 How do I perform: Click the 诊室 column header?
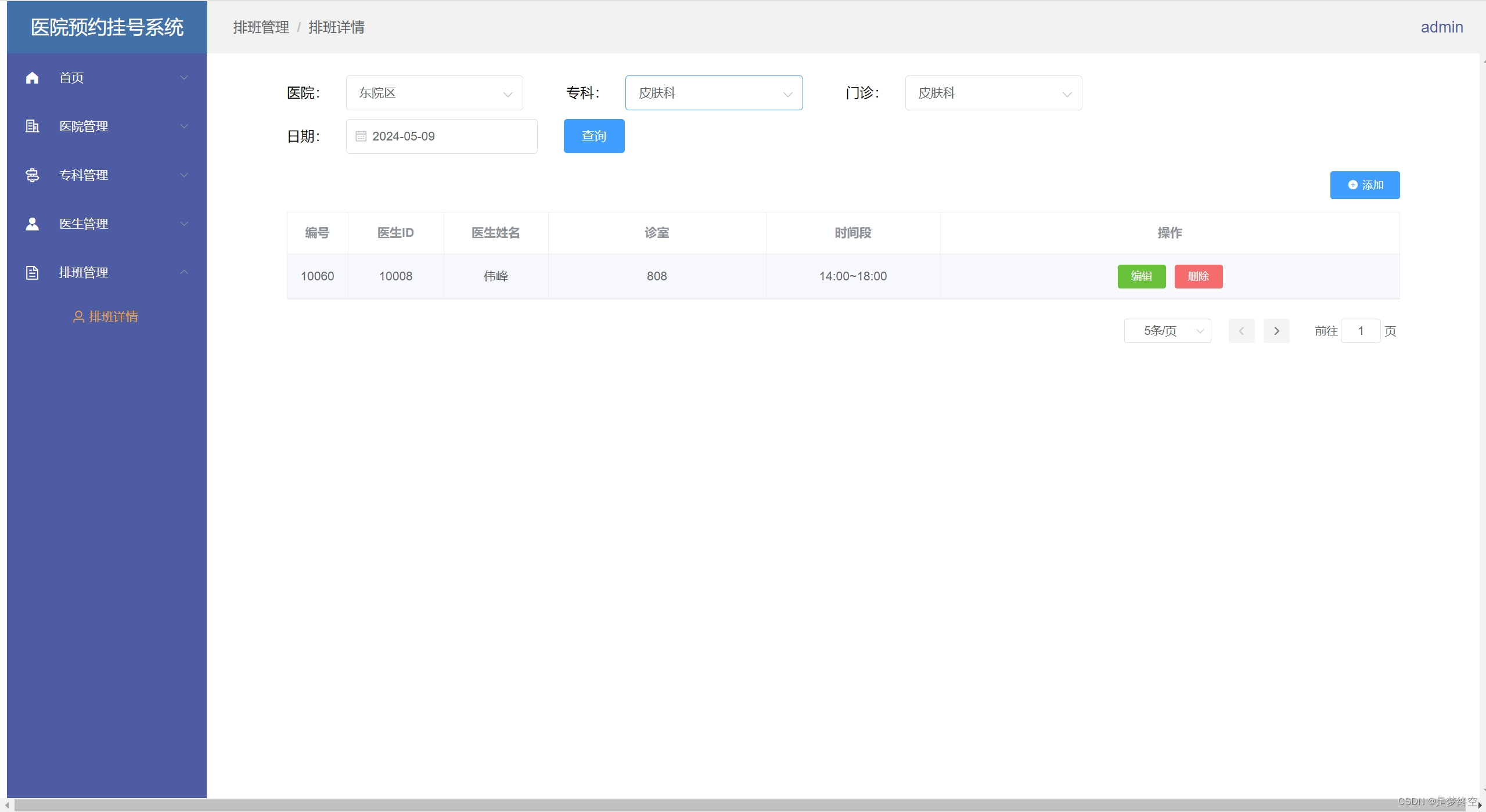(x=657, y=233)
